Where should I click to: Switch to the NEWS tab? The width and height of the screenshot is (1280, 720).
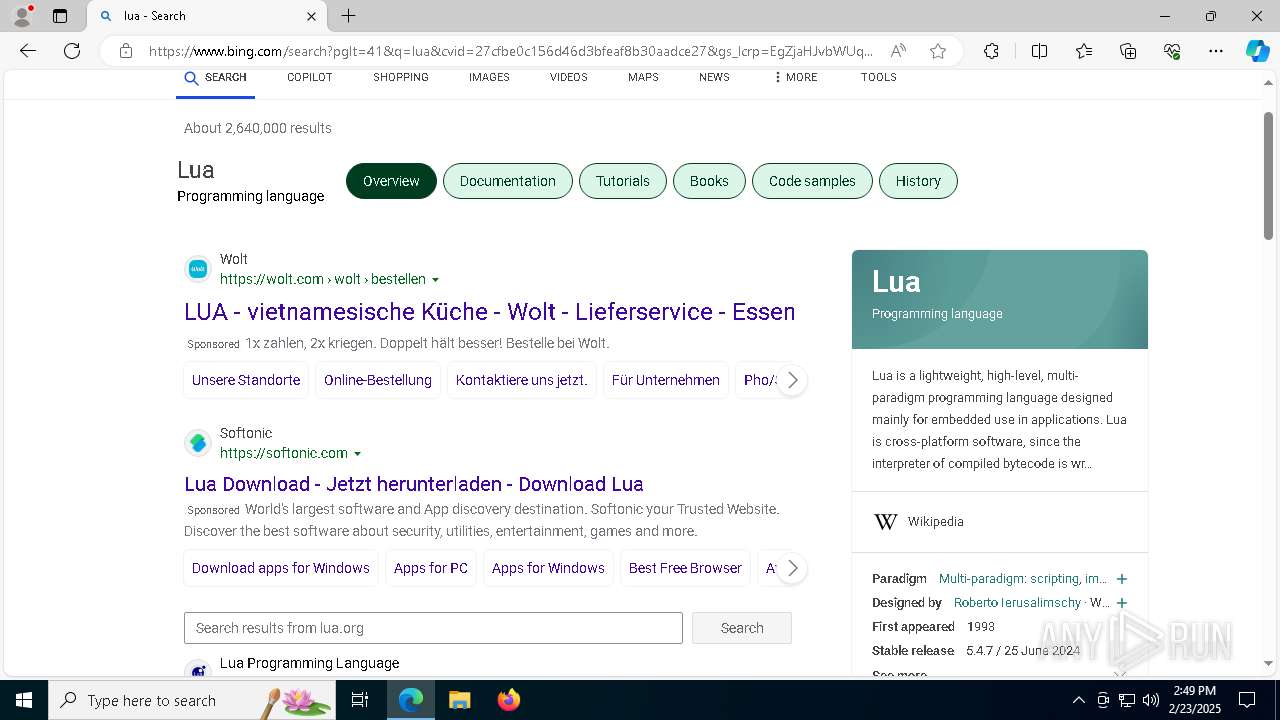[714, 77]
